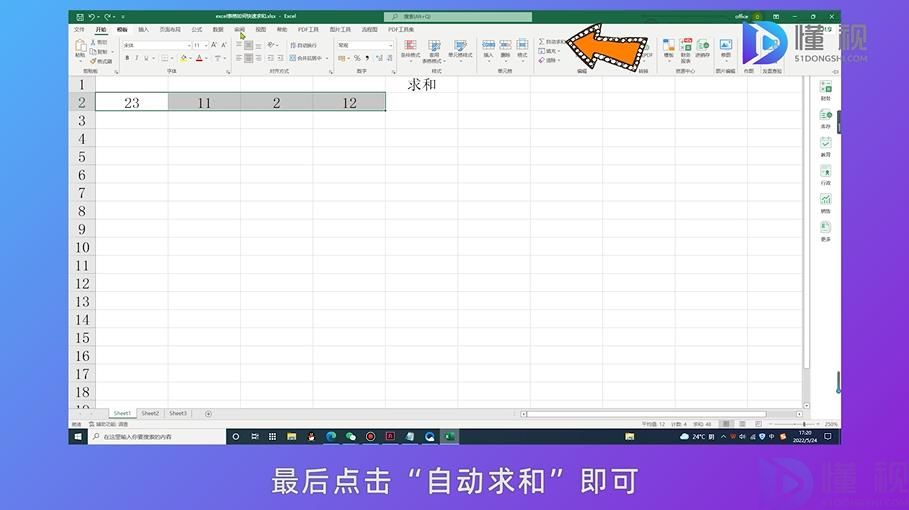Toggle middle vertical alignment
This screenshot has height=510, width=909.
tap(249, 45)
